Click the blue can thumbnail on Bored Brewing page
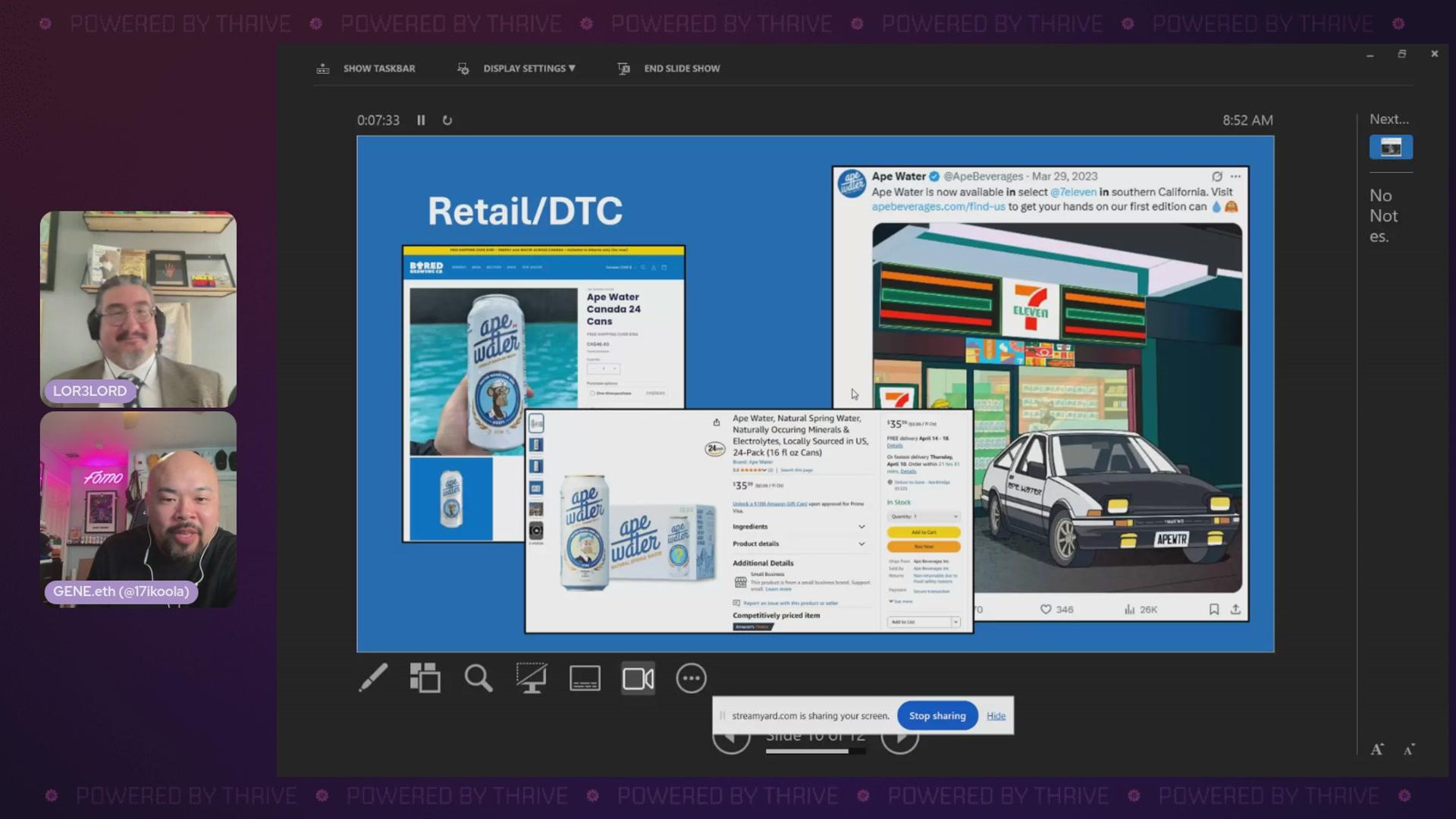The height and width of the screenshot is (819, 1456). click(451, 498)
